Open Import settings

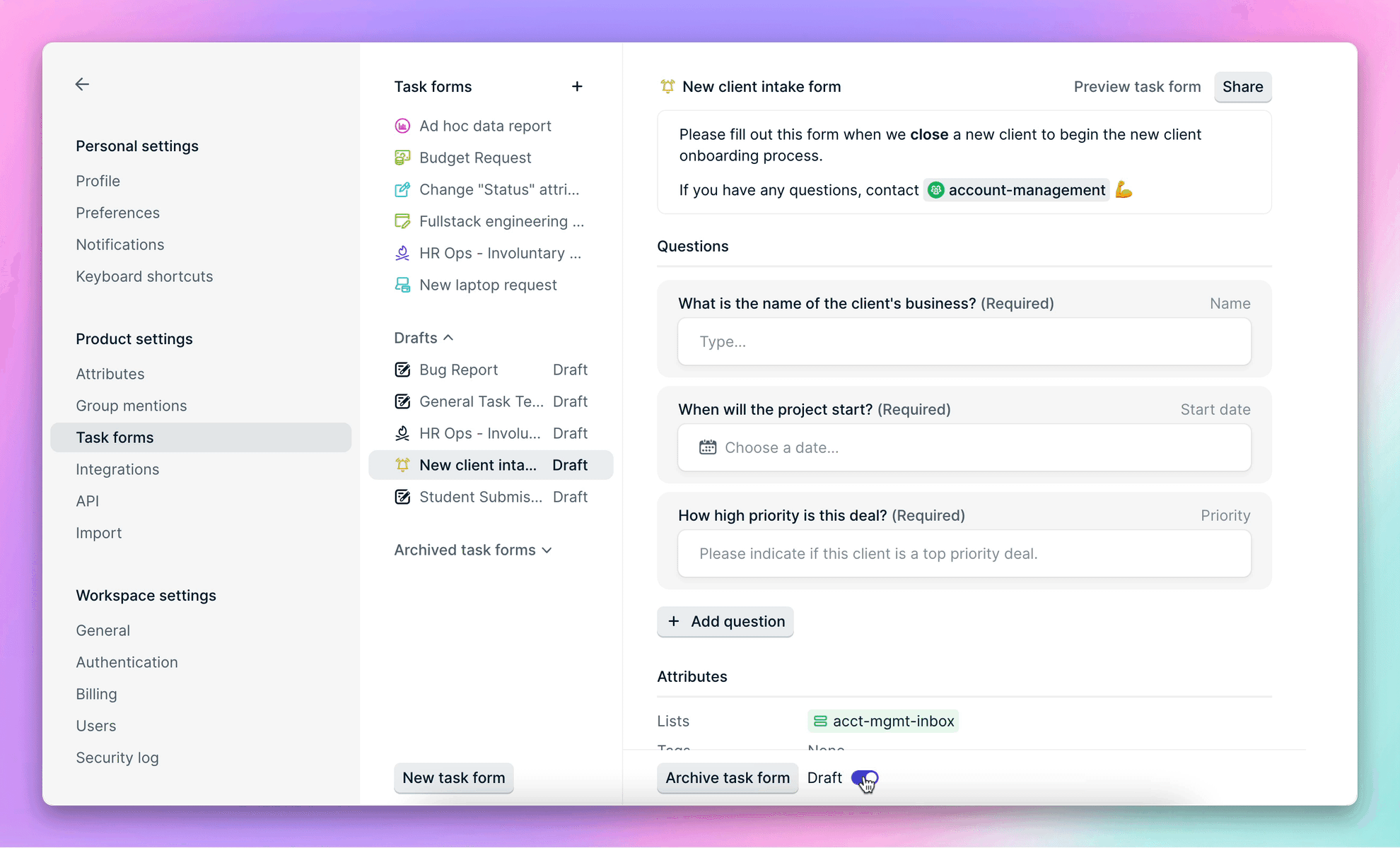[x=98, y=533]
